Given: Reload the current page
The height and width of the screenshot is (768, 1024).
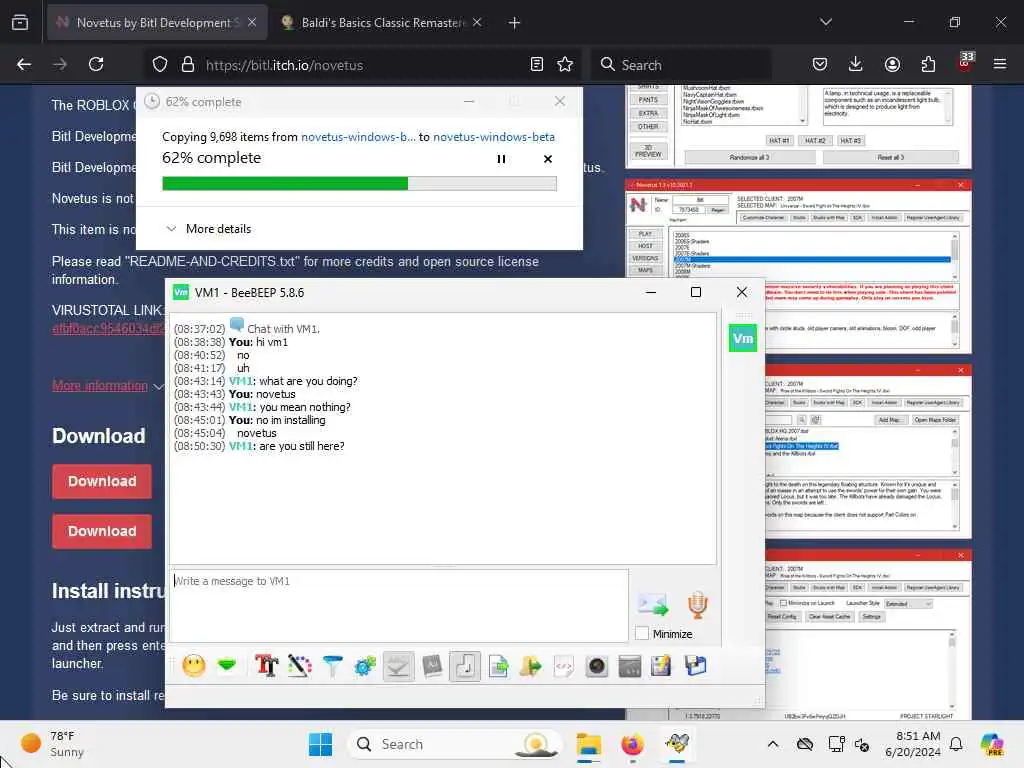Looking at the screenshot, I should click(x=96, y=64).
